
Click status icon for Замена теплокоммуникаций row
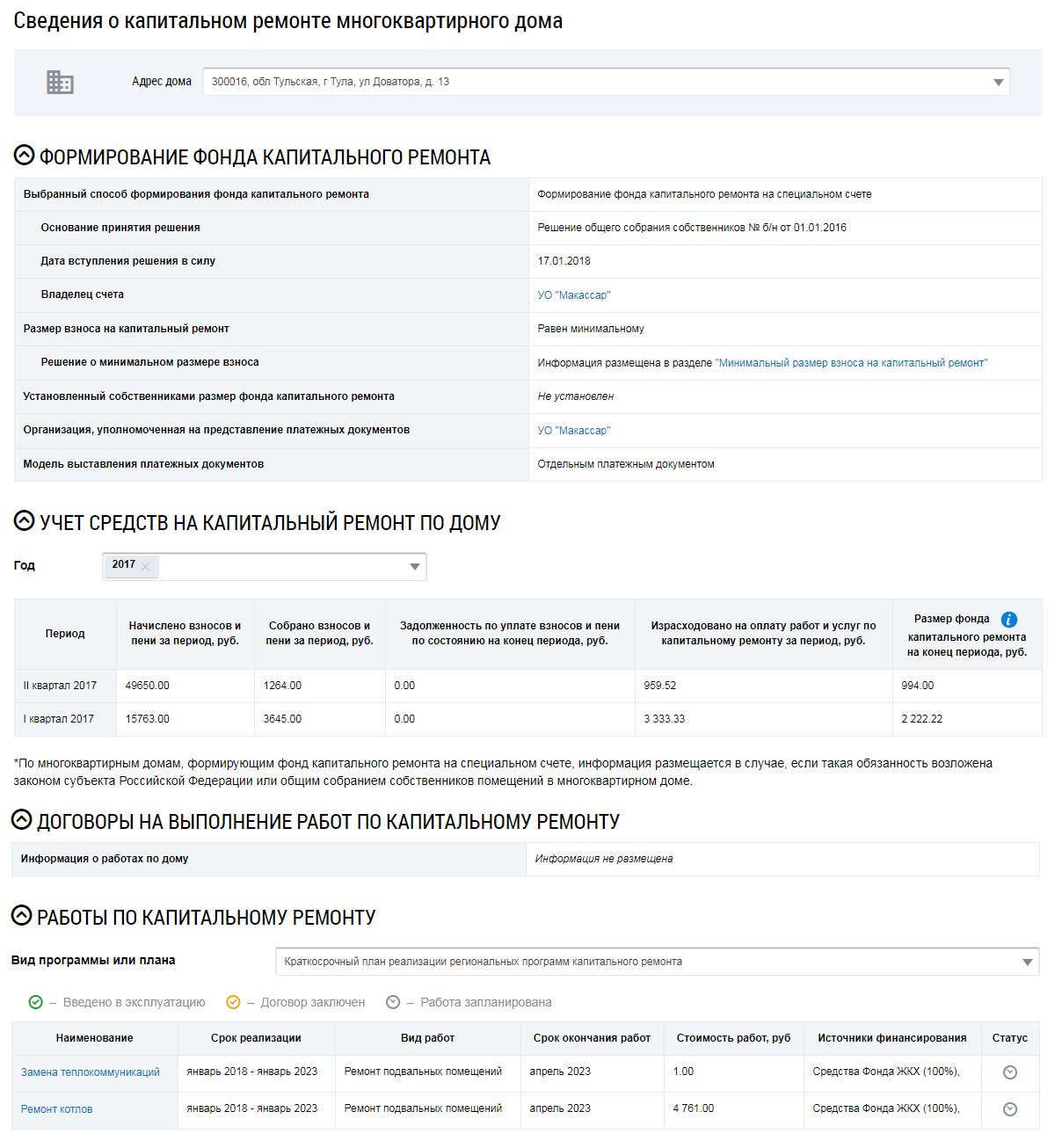(1010, 1072)
